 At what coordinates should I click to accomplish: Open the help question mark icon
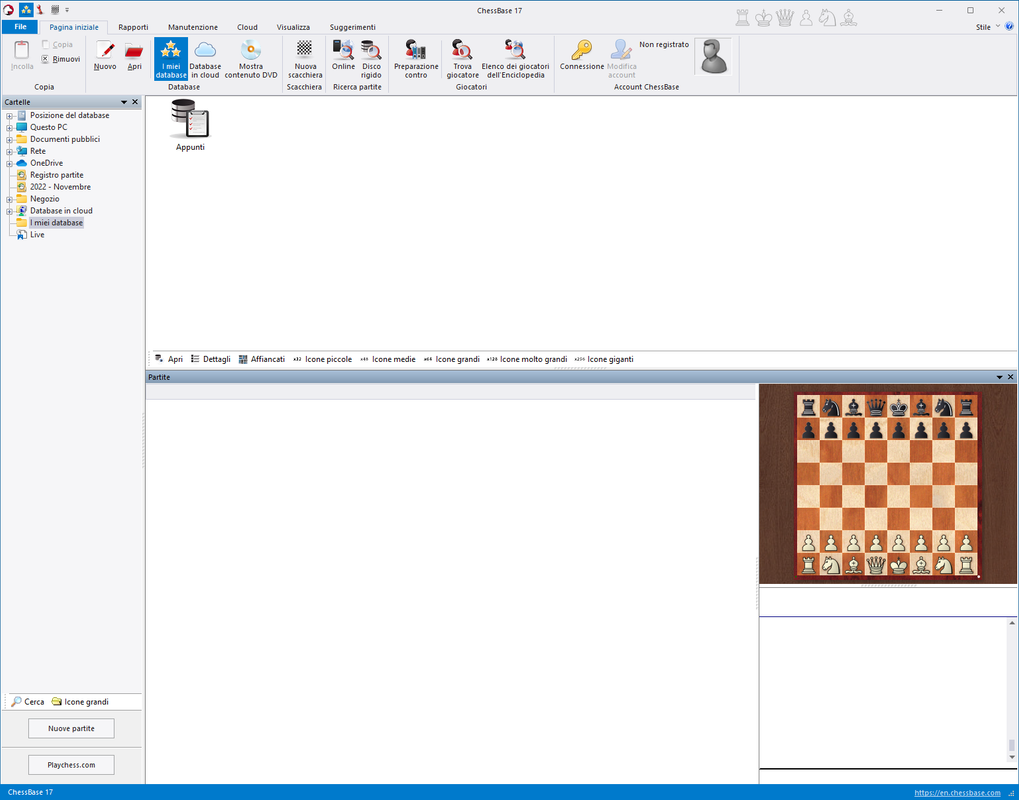click(1009, 27)
